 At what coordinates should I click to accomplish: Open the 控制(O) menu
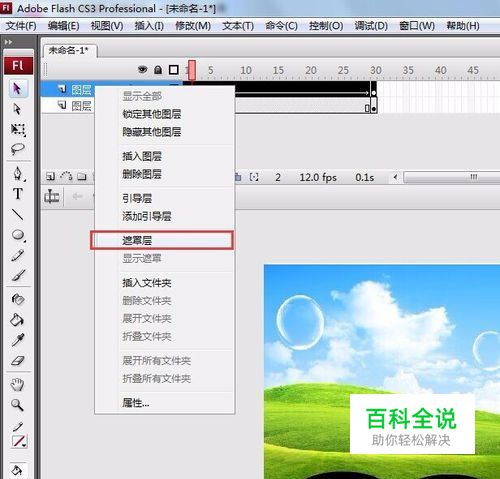click(326, 26)
